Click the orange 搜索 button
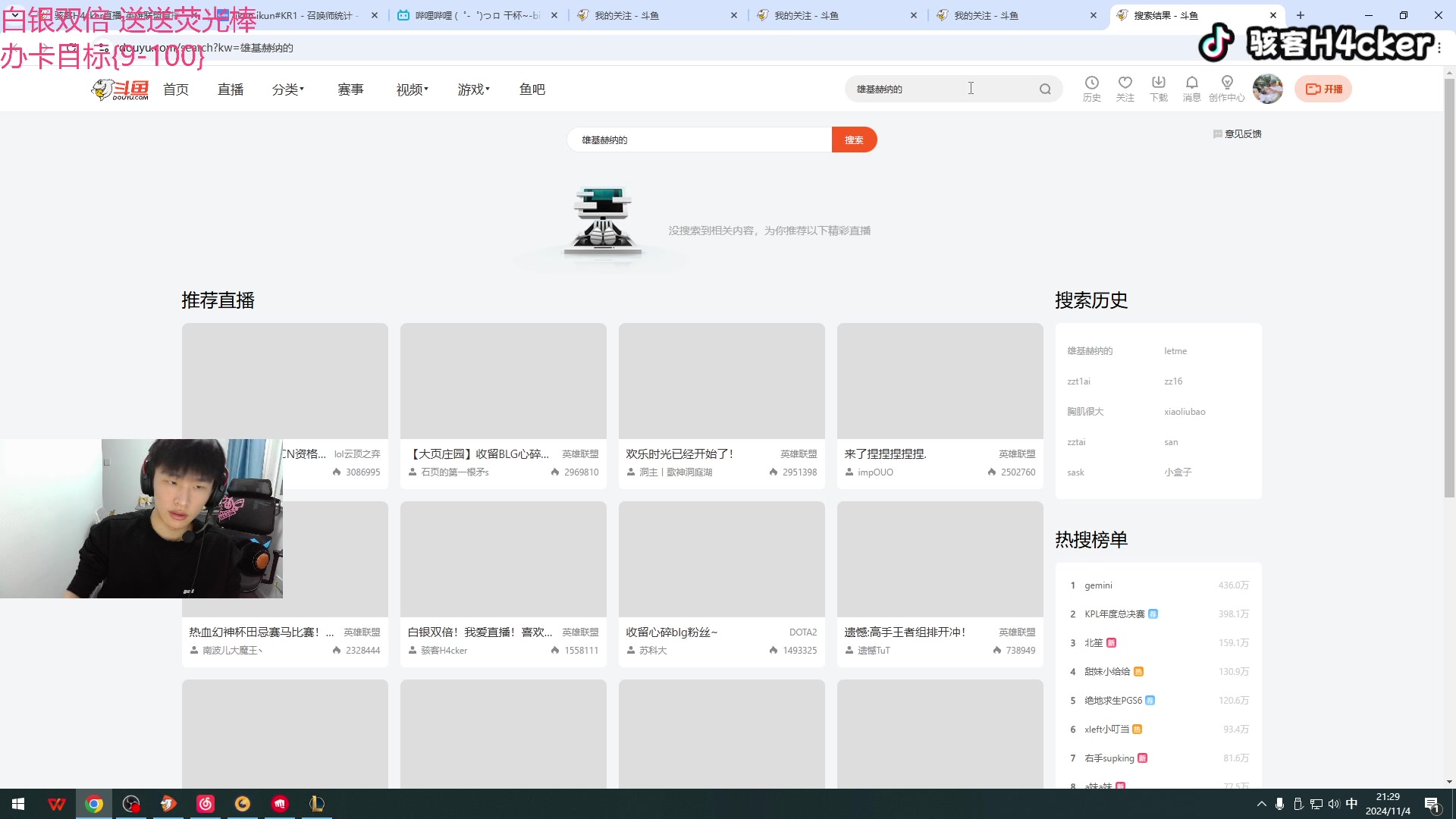 (855, 140)
